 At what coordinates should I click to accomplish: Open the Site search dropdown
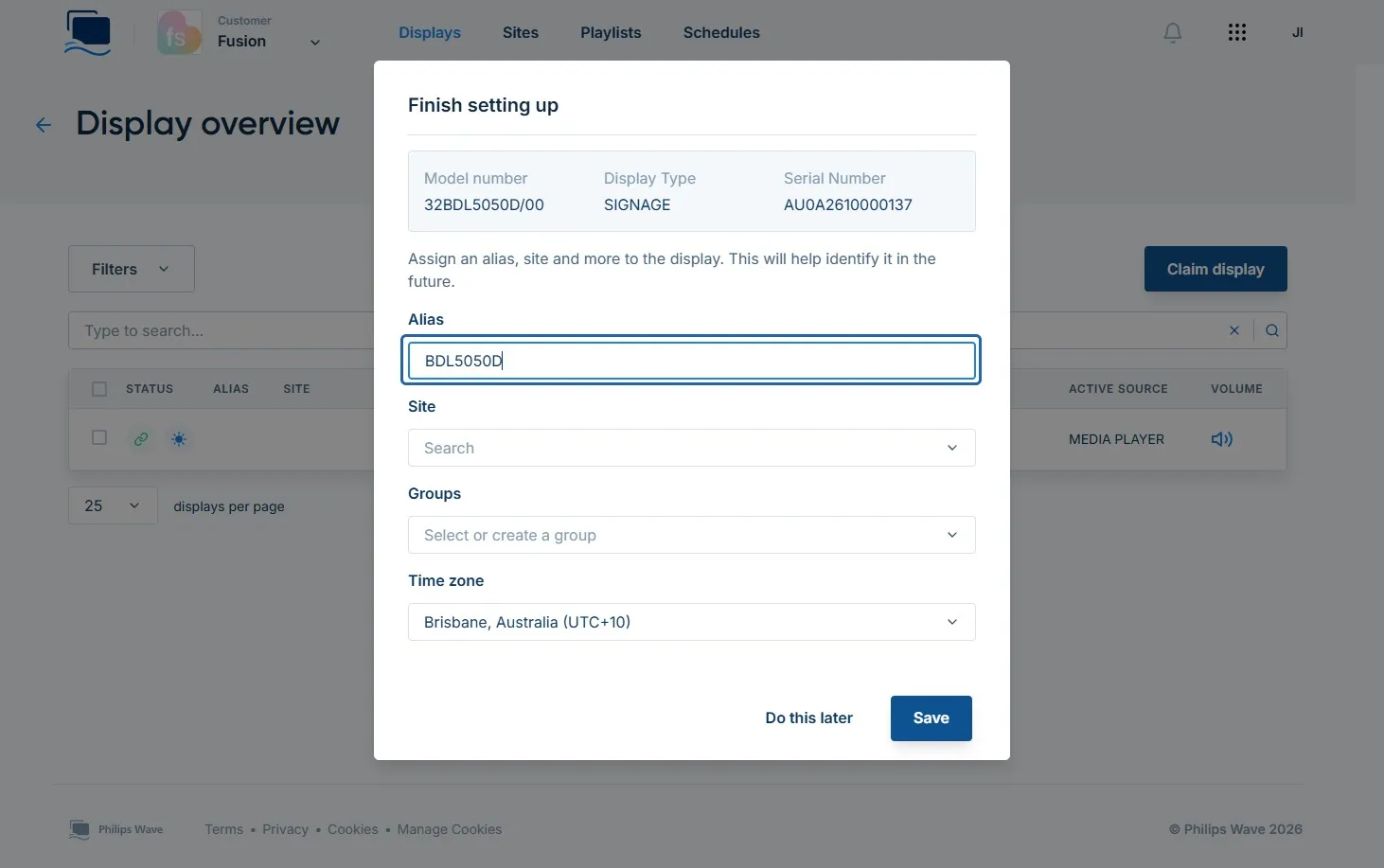[691, 448]
